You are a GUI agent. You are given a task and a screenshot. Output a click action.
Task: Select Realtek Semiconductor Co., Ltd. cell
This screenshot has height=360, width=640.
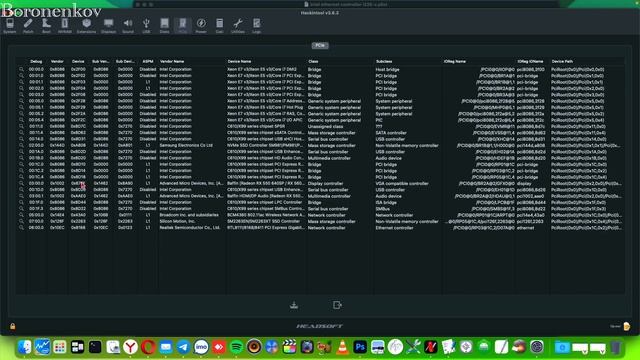click(190, 228)
